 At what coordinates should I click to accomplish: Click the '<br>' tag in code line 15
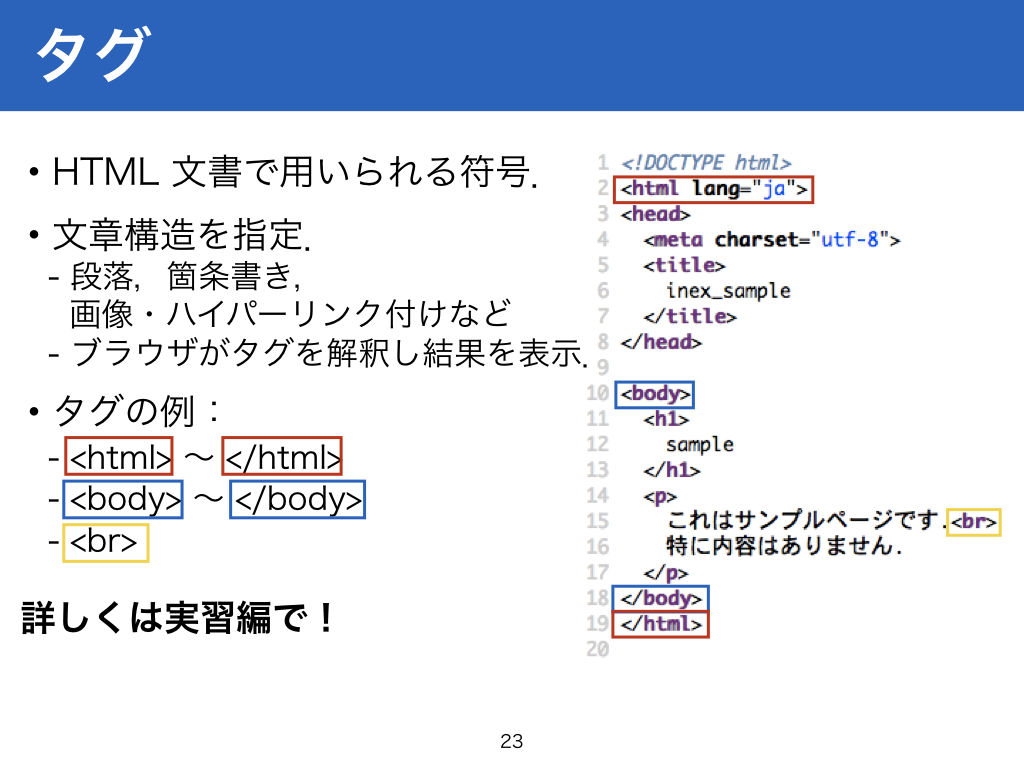[x=974, y=522]
